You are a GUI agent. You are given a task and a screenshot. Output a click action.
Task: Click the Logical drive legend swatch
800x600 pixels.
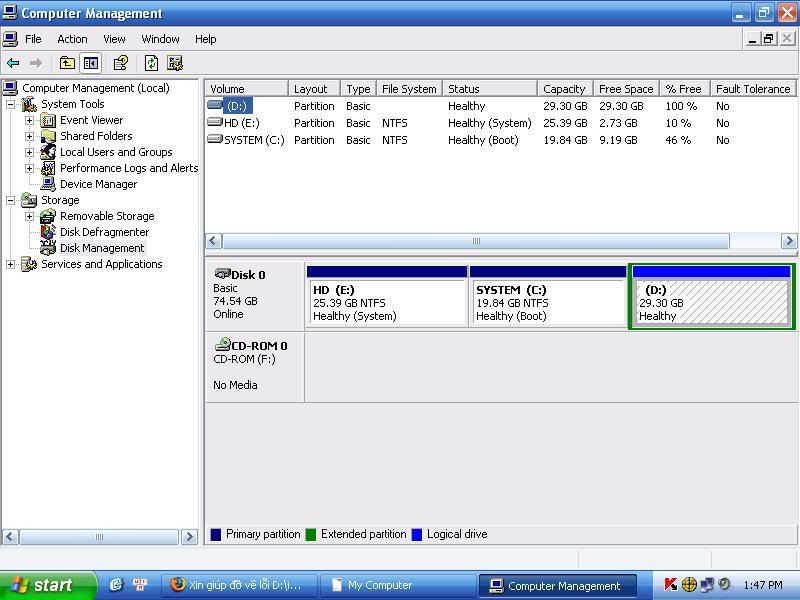(417, 534)
